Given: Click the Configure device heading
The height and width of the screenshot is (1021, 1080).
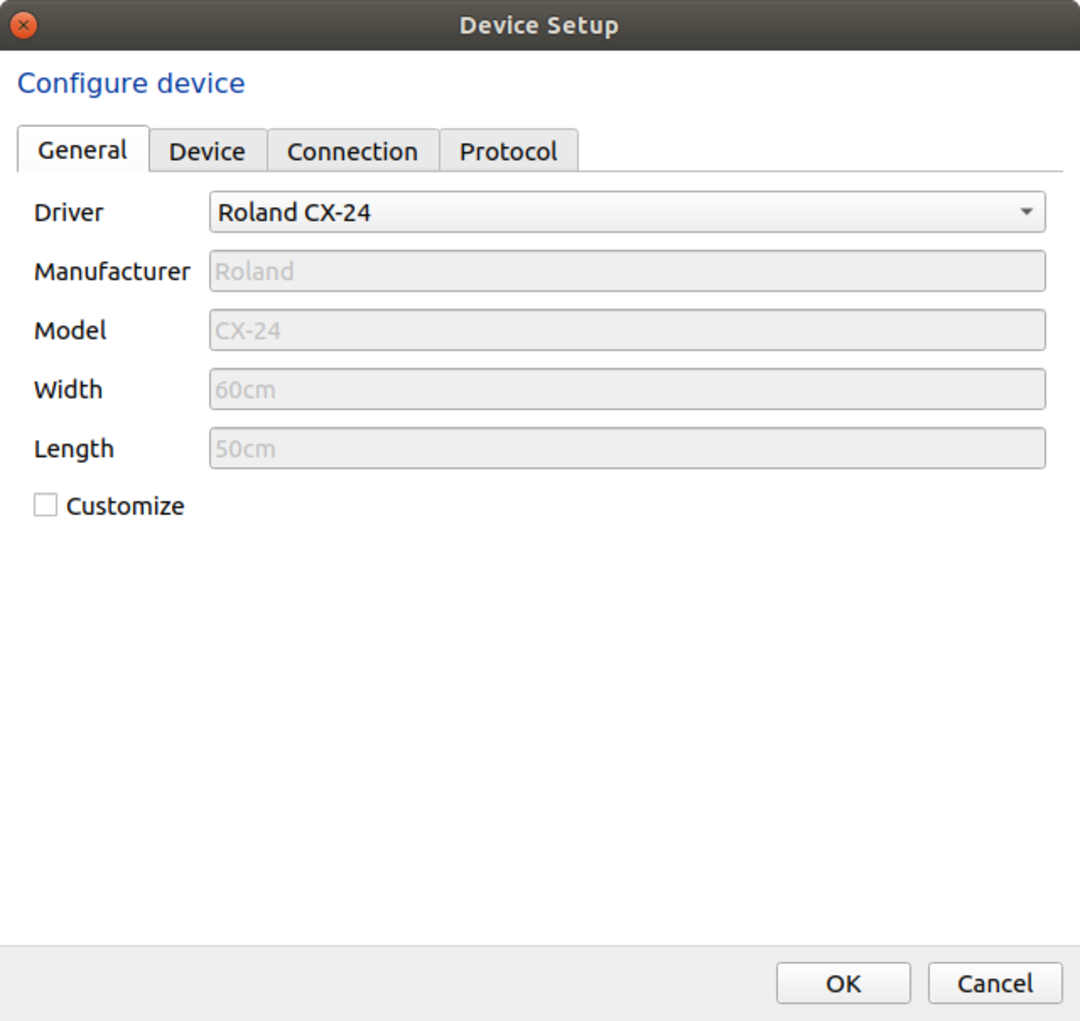Looking at the screenshot, I should coord(131,83).
